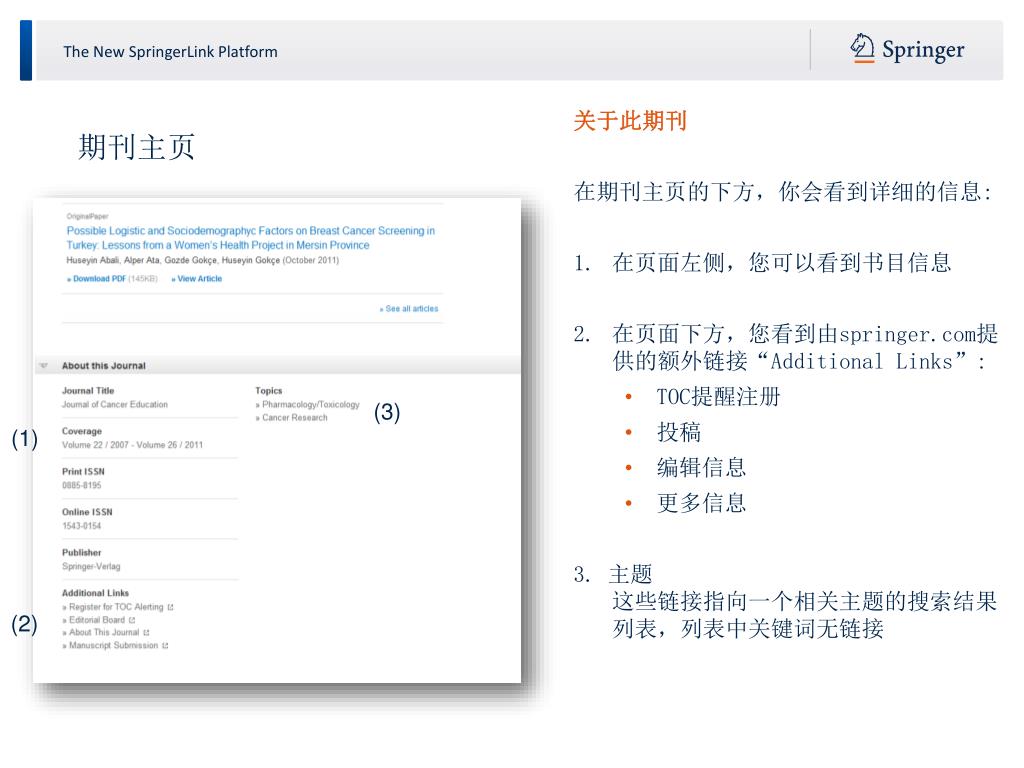Select the Print ISSN value 0885-8195
The image size is (1024, 768).
82,486
